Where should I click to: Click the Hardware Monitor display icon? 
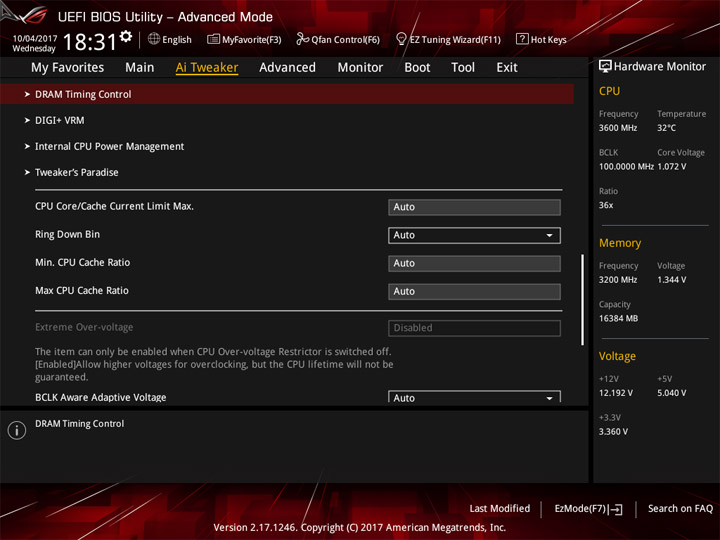(605, 66)
